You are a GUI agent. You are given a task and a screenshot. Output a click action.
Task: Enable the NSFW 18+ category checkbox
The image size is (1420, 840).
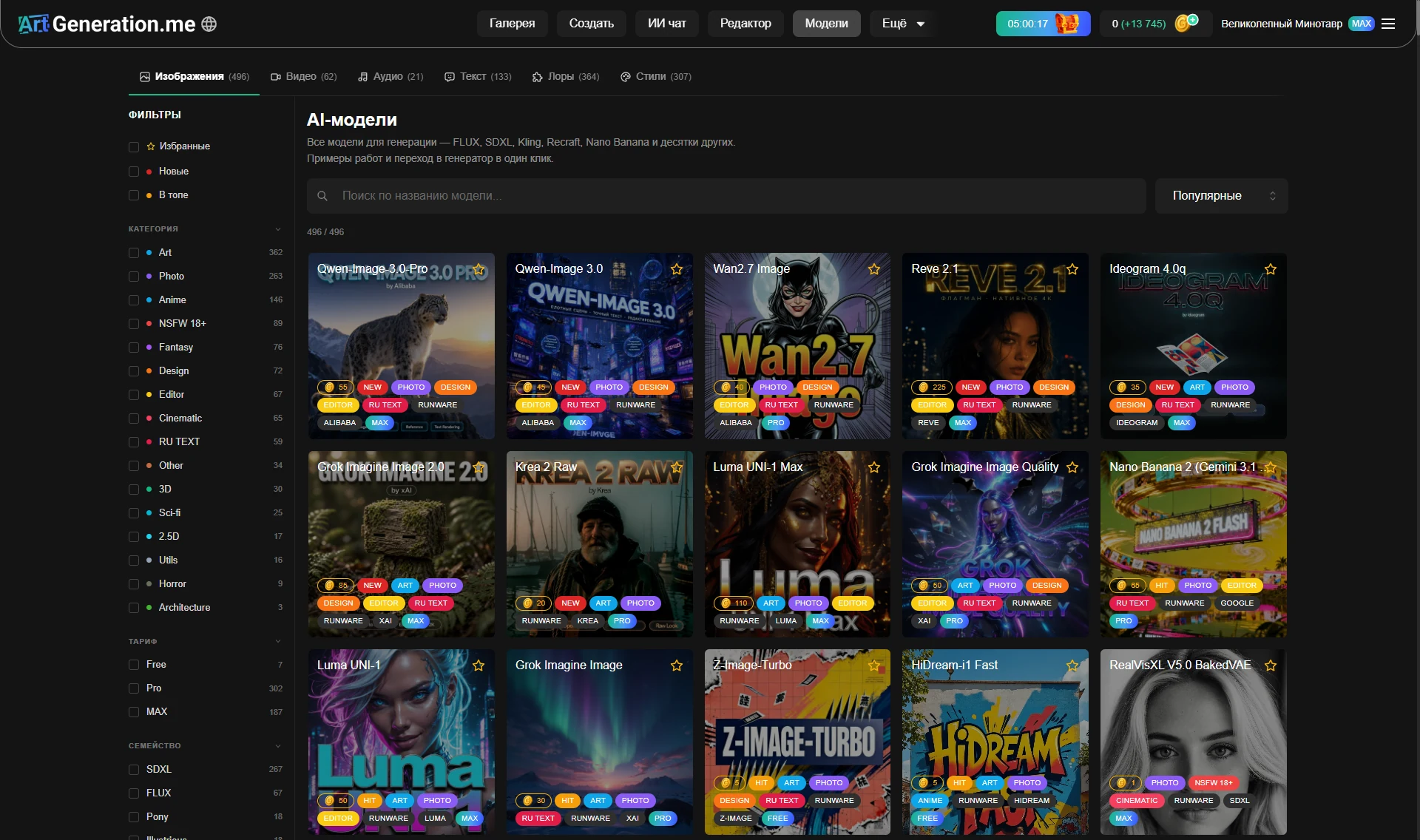point(134,324)
